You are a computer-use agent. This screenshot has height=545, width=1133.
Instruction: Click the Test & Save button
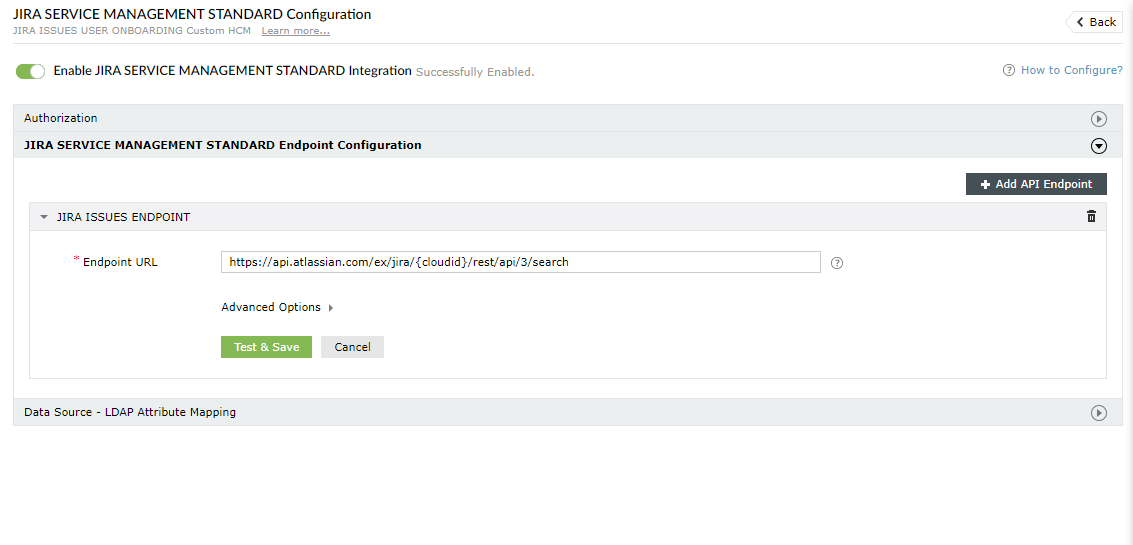267,347
